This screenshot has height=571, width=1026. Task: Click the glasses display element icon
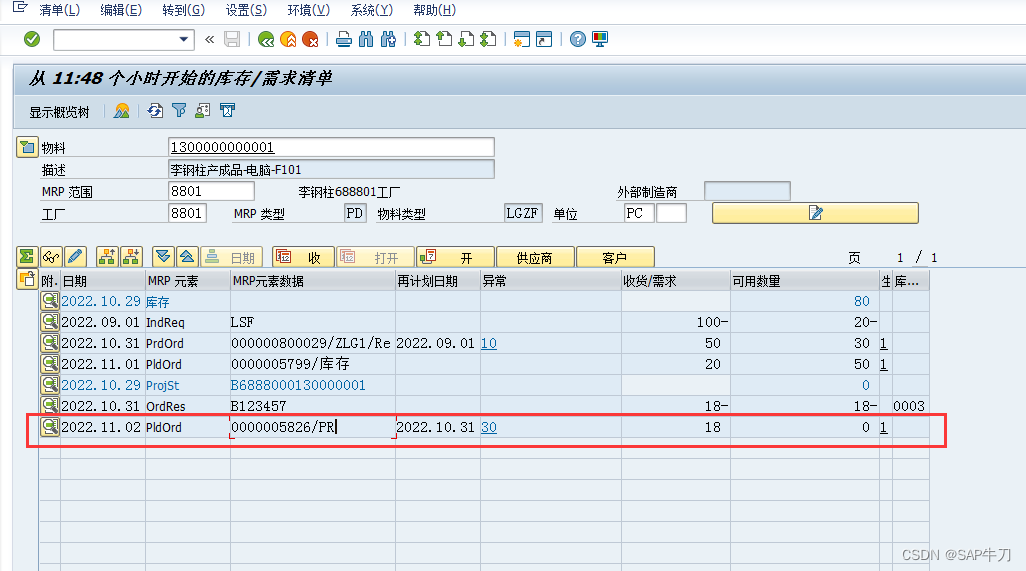coord(51,257)
